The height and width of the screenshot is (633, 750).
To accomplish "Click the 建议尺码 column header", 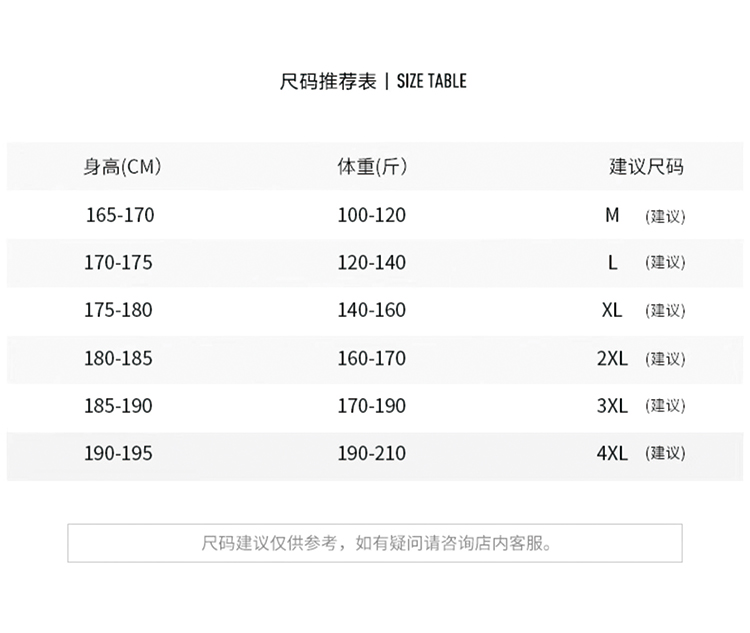I will coord(647,167).
